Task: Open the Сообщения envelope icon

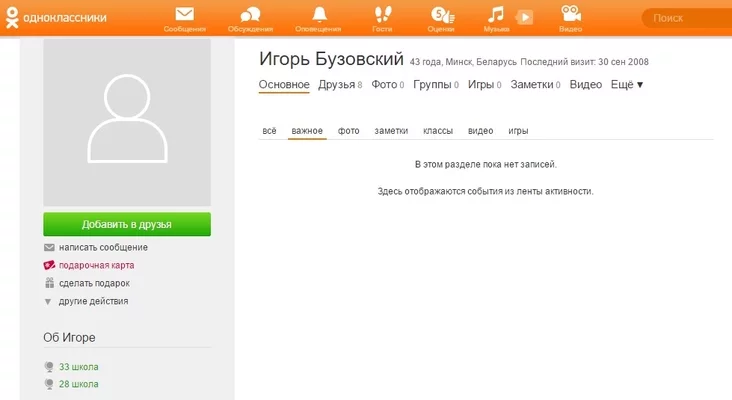Action: pos(184,15)
